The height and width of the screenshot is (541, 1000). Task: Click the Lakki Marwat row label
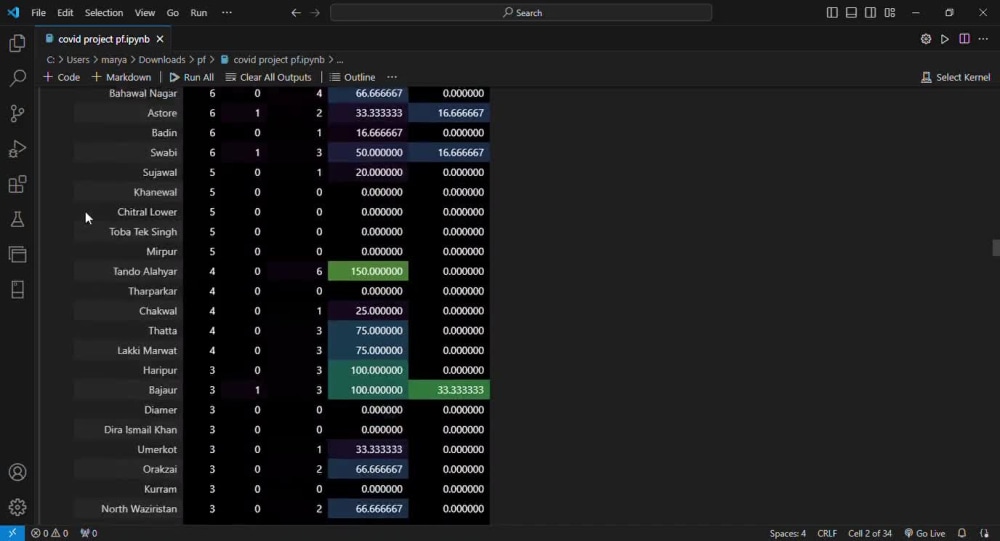coord(147,350)
